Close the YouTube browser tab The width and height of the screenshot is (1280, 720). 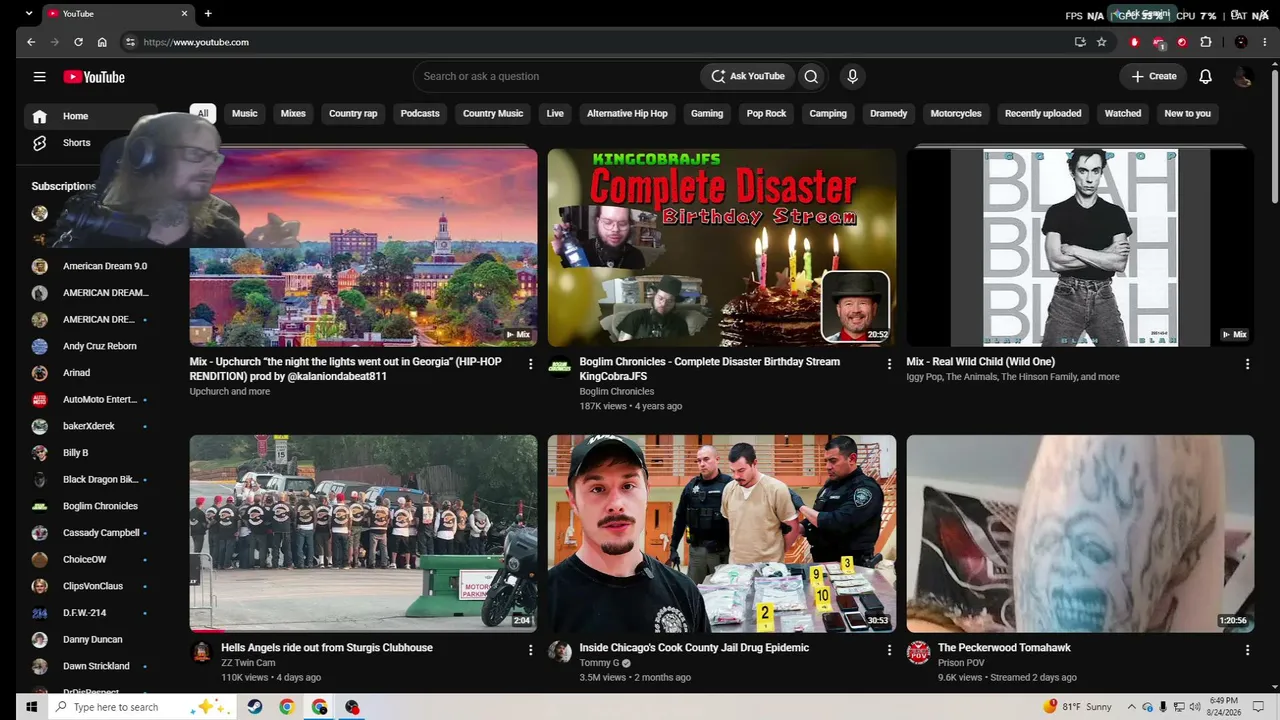[184, 14]
